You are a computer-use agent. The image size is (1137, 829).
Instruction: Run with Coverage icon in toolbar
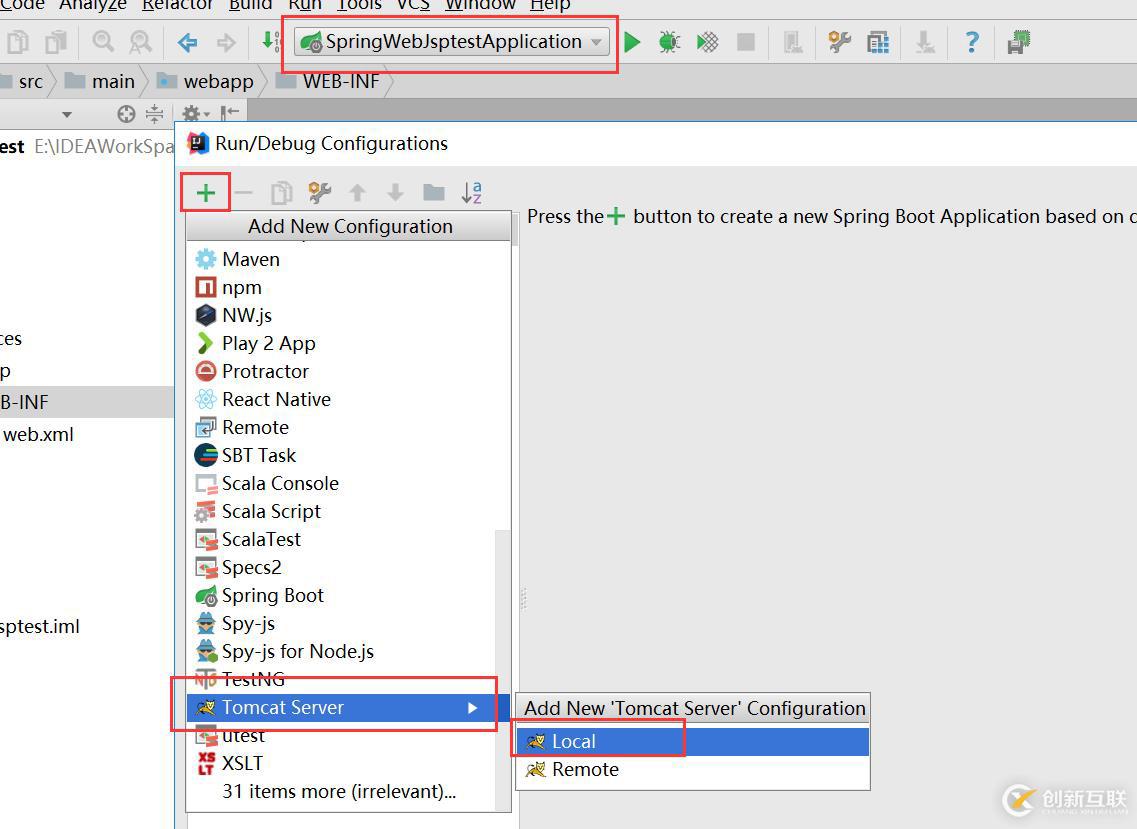click(708, 42)
